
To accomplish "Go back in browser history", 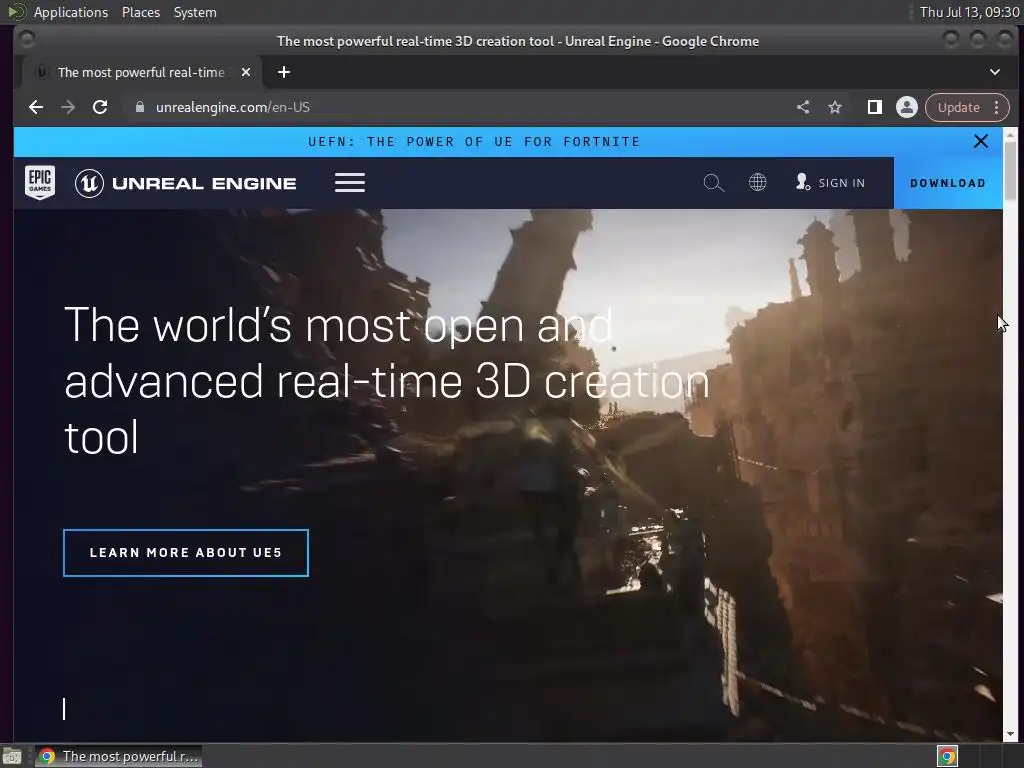I will pos(36,107).
